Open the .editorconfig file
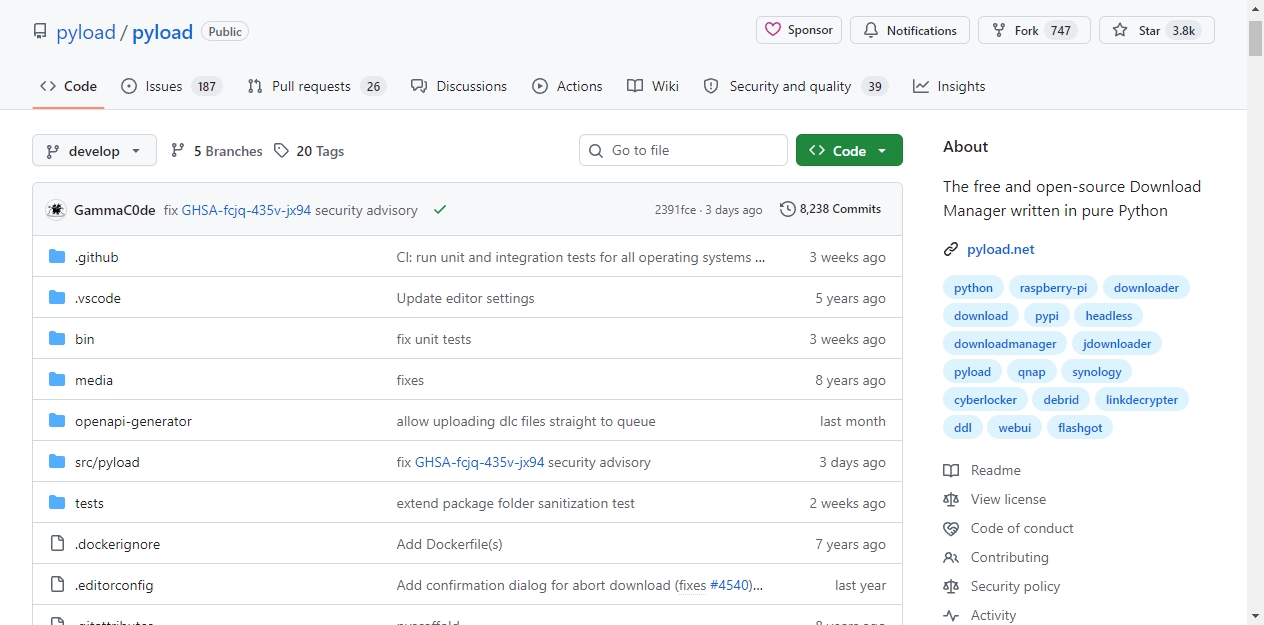 114,585
